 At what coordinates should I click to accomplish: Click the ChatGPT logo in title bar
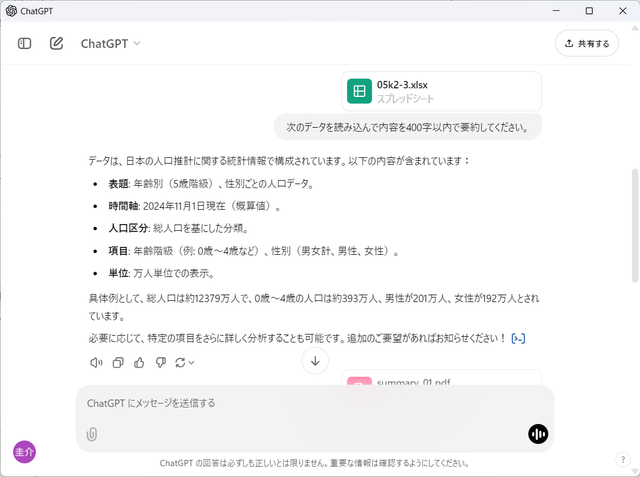[11, 11]
